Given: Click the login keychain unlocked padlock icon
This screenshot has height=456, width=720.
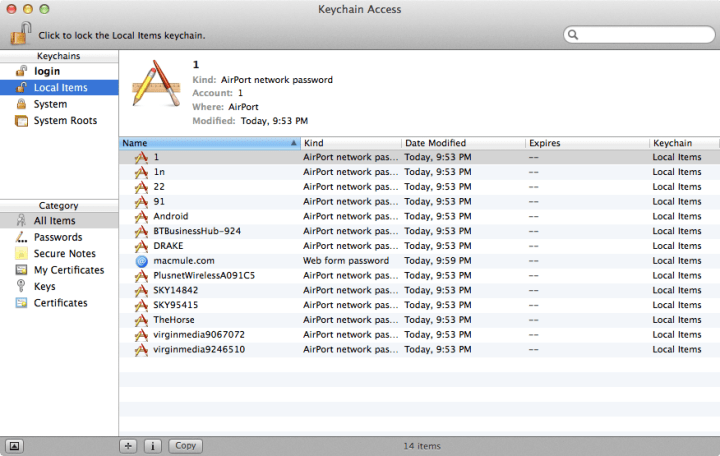Looking at the screenshot, I should click(x=21, y=71).
